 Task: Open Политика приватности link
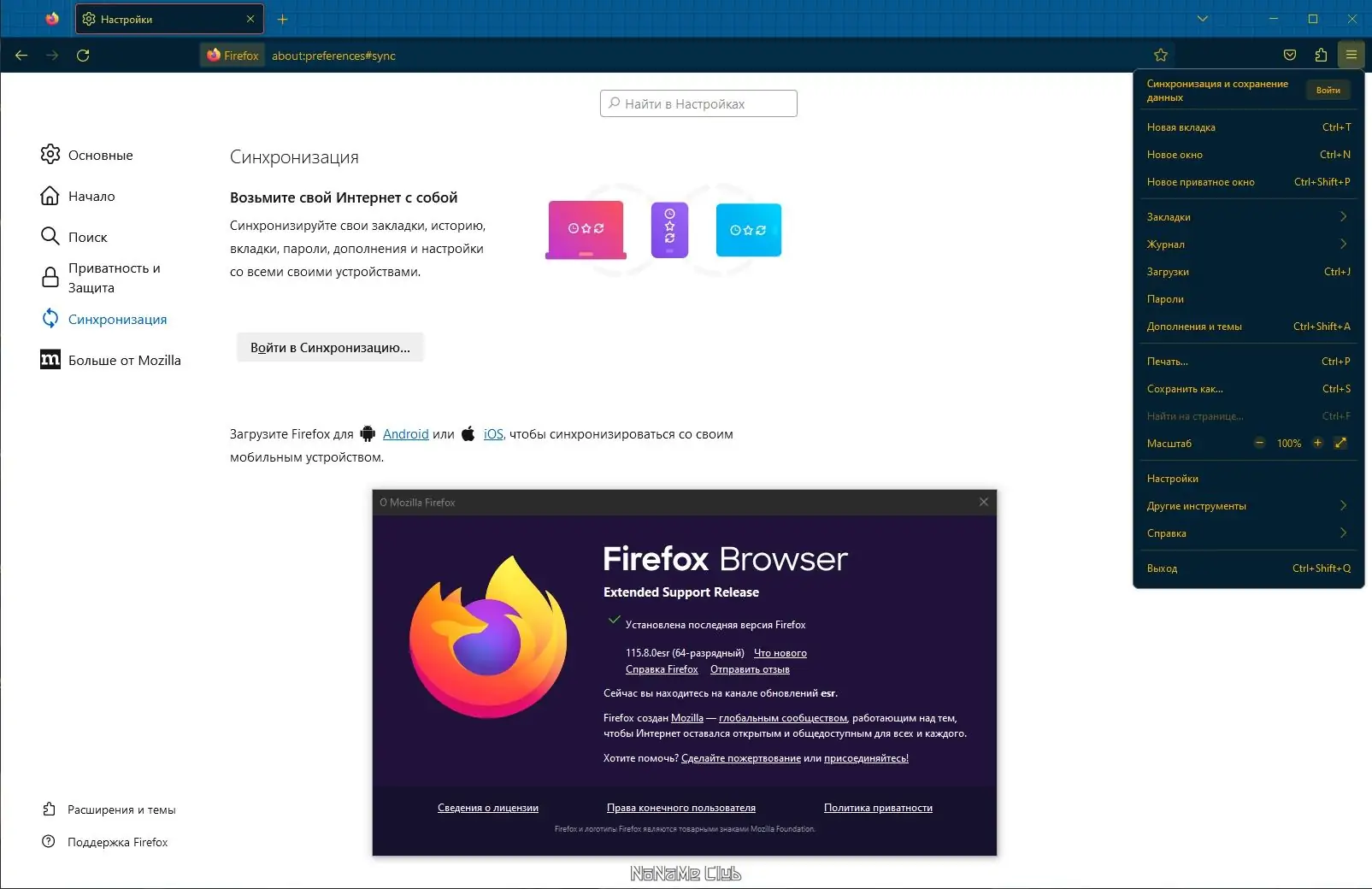pyautogui.click(x=878, y=808)
